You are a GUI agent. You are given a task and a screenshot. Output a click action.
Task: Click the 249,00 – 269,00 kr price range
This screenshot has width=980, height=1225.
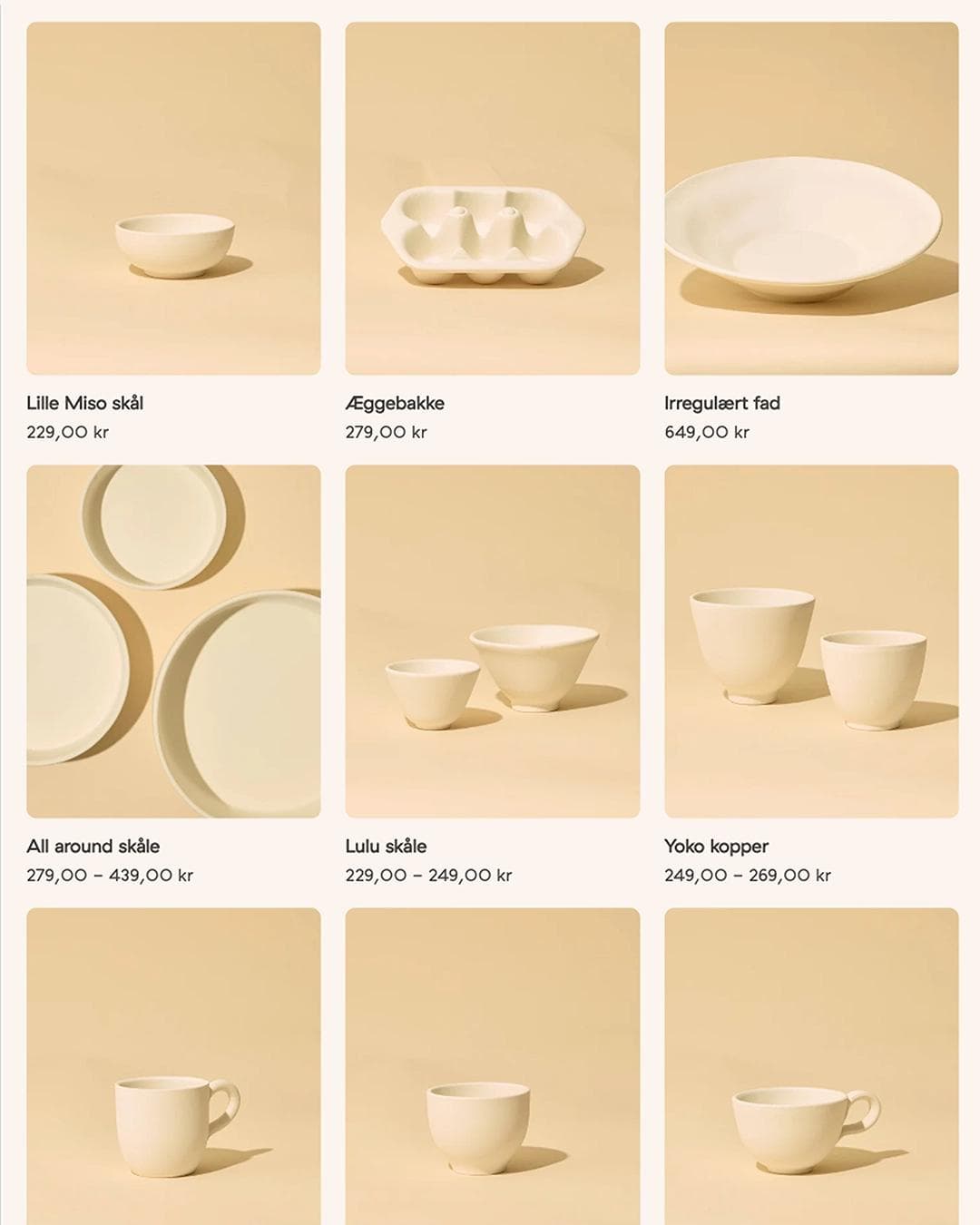point(748,875)
